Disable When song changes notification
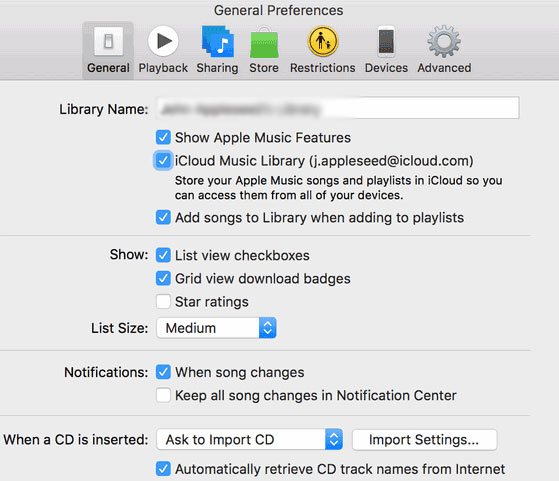The width and height of the screenshot is (559, 481). pyautogui.click(x=163, y=372)
